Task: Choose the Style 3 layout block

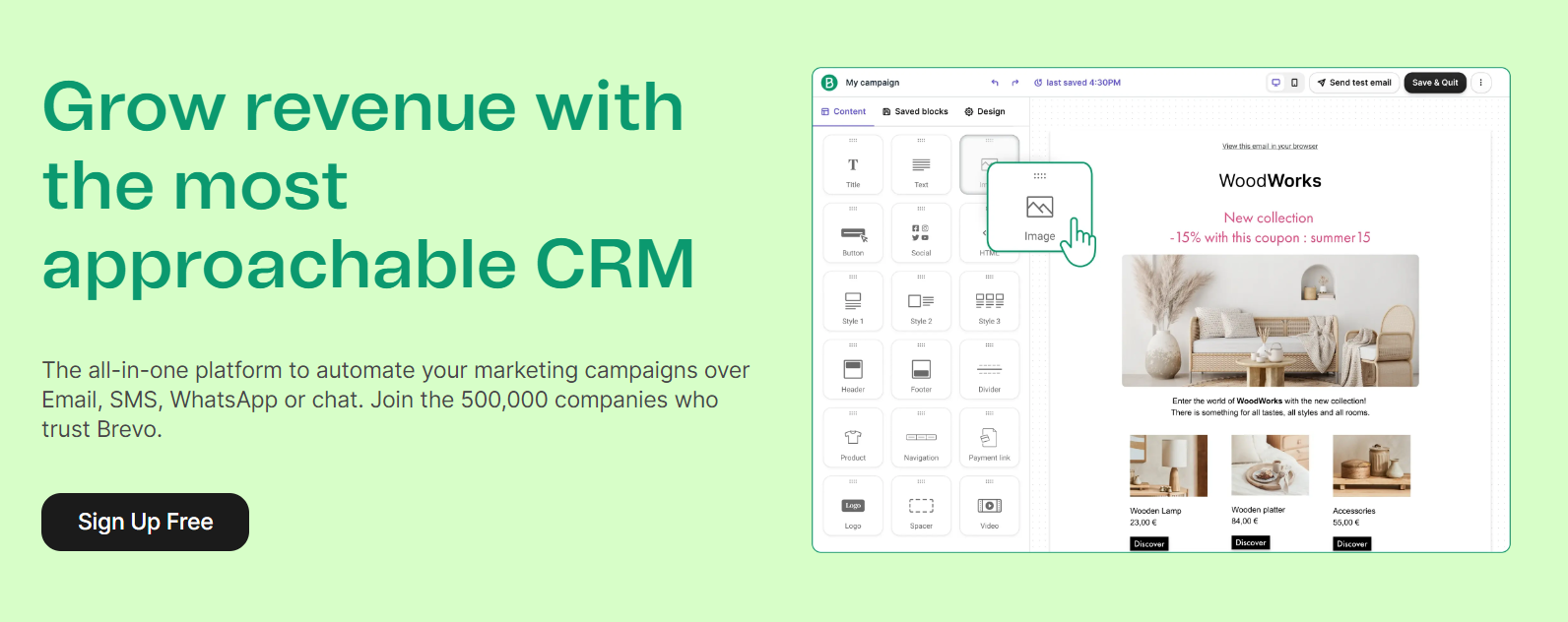Action: pos(989,301)
